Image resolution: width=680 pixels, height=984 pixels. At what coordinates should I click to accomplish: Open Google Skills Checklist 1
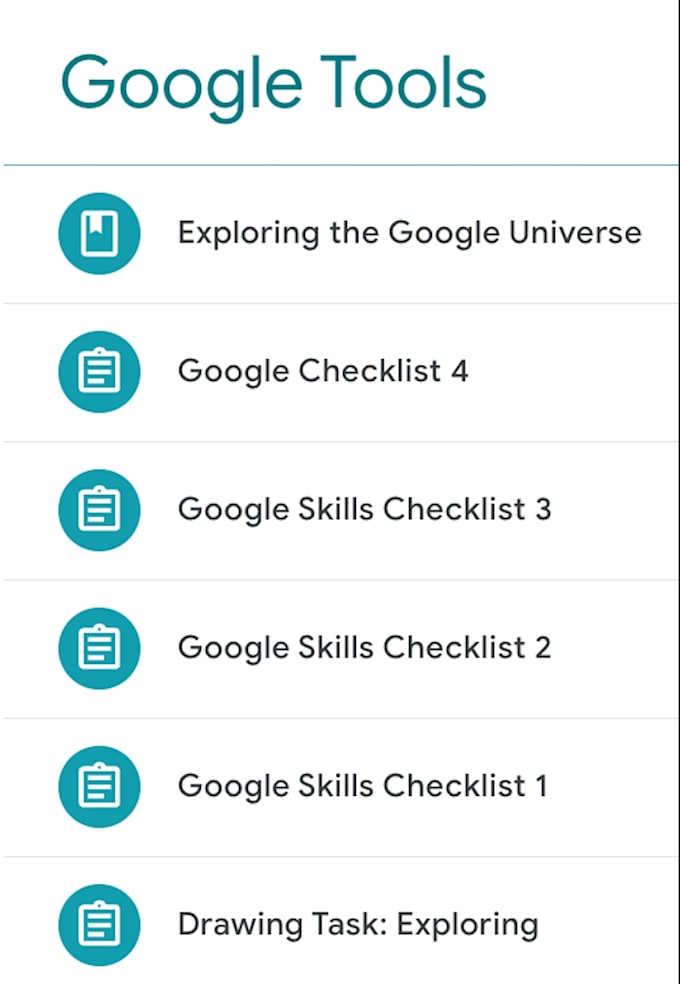[x=363, y=786]
